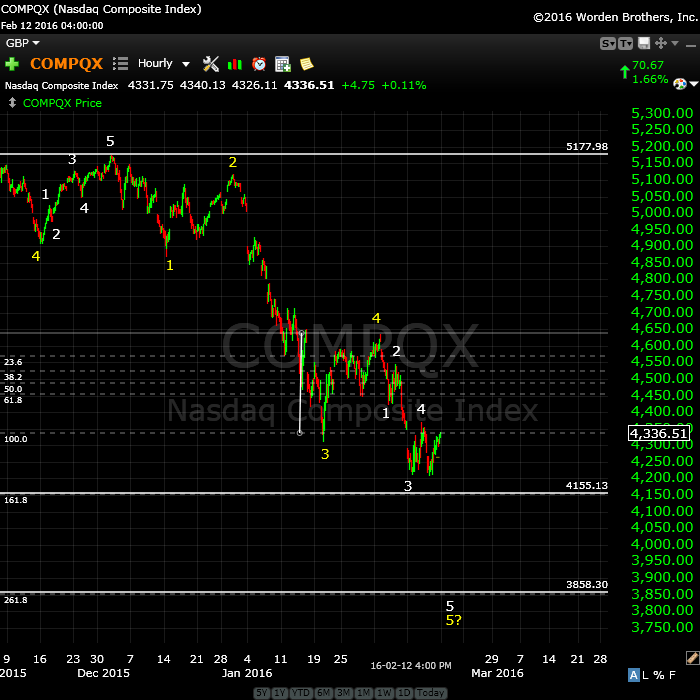The height and width of the screenshot is (700, 700).
Task: Toggle the F scale option
Action: click(672, 675)
